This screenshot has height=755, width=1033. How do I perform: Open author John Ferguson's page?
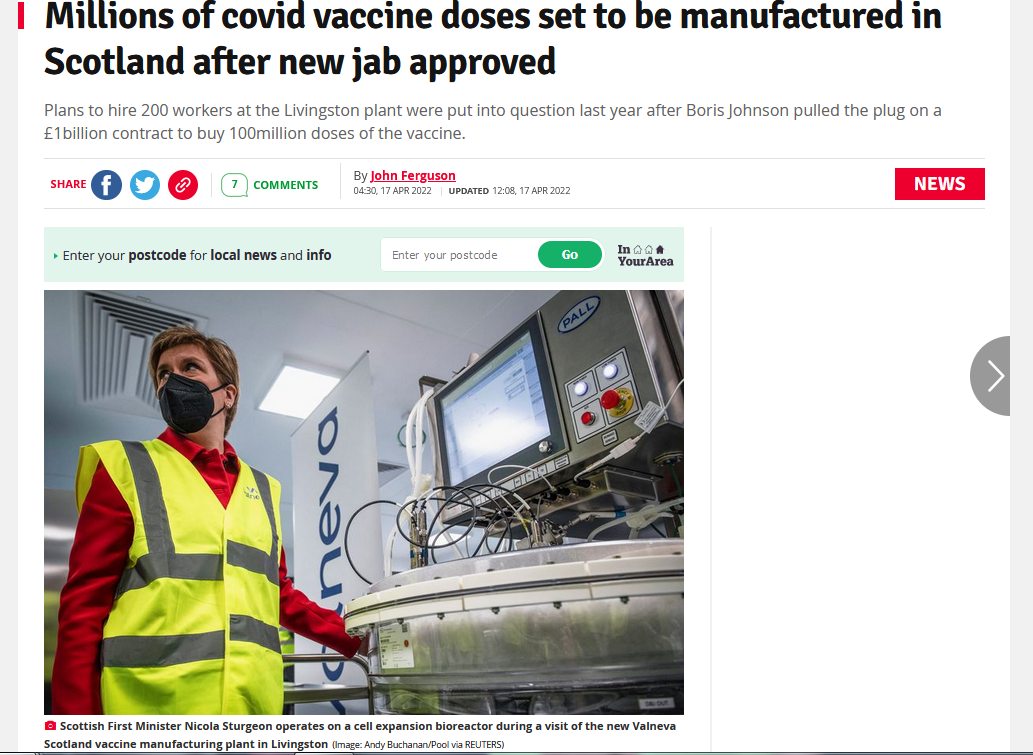click(412, 175)
